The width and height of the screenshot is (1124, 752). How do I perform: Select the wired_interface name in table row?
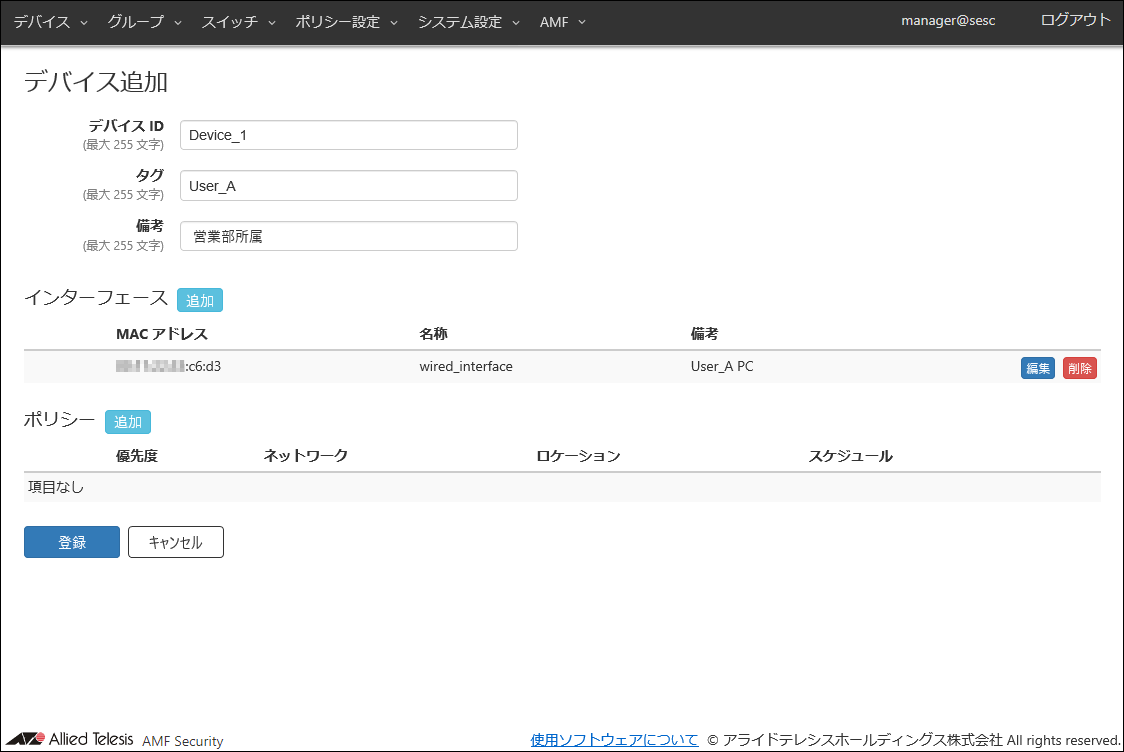click(466, 367)
